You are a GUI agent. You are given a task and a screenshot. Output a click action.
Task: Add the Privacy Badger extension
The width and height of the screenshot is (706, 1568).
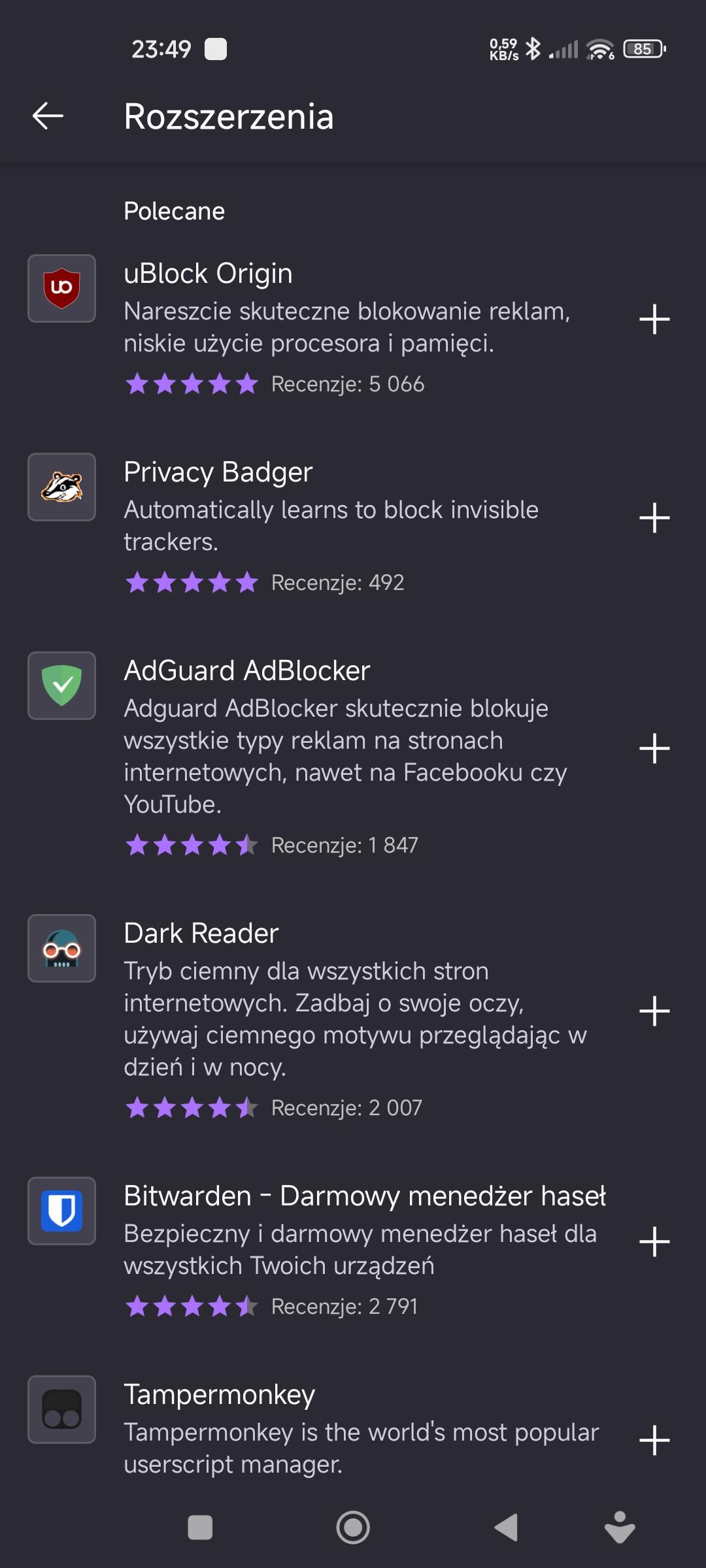pyautogui.click(x=654, y=518)
